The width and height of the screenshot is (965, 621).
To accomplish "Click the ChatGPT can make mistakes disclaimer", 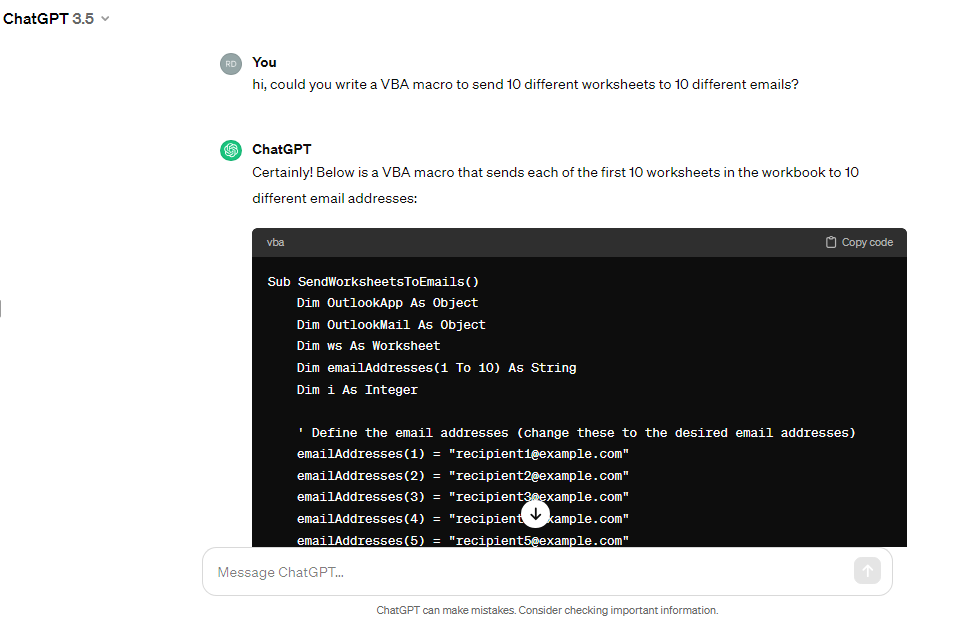I will pos(547,610).
